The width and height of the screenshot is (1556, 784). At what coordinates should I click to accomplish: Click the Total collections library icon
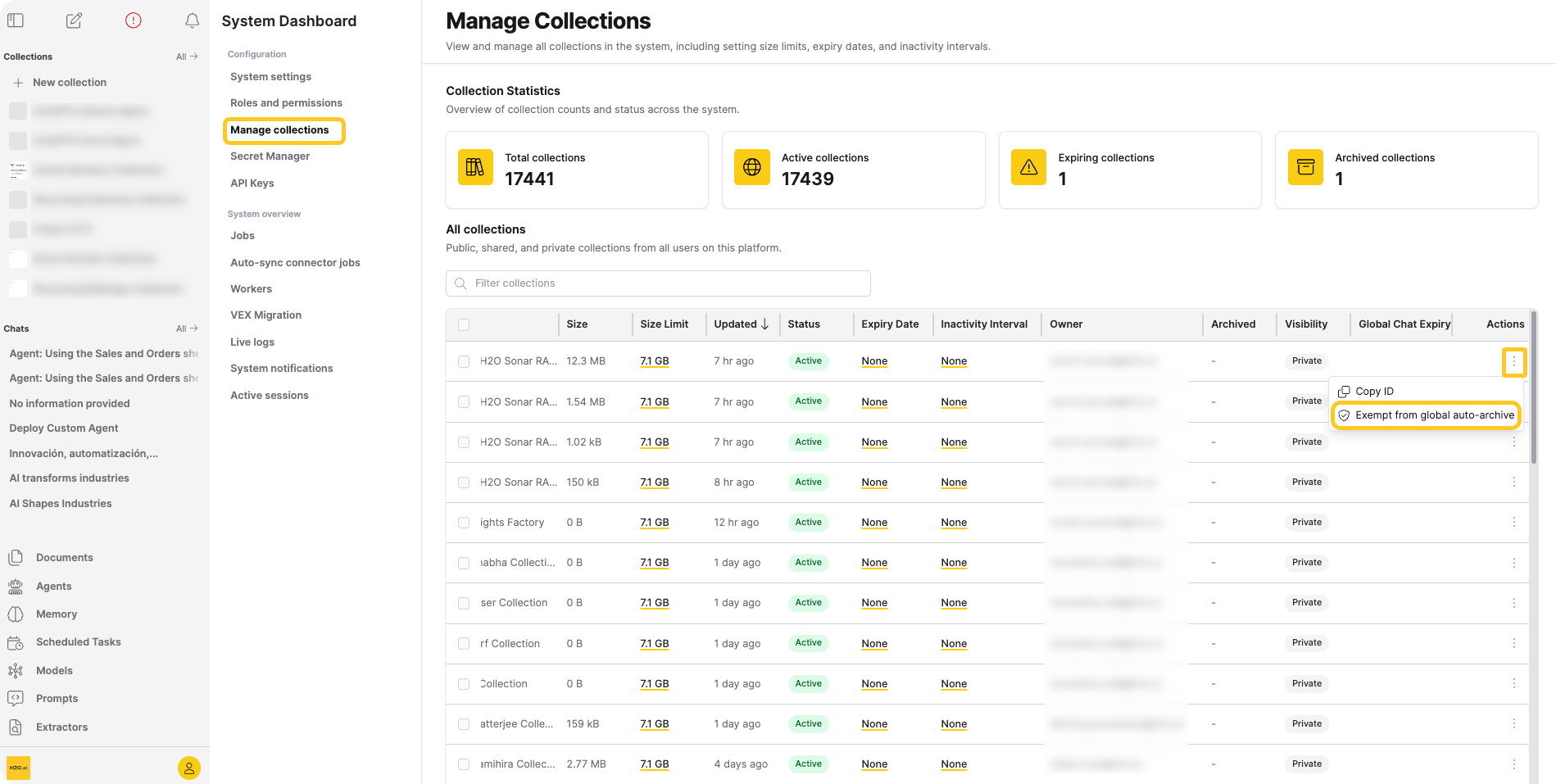[x=475, y=167]
